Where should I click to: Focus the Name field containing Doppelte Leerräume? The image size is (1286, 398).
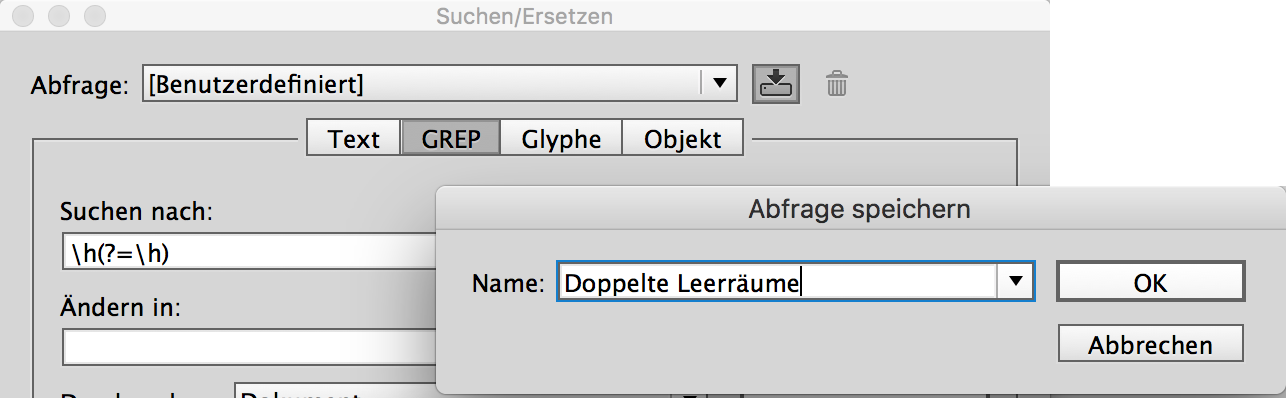point(777,282)
